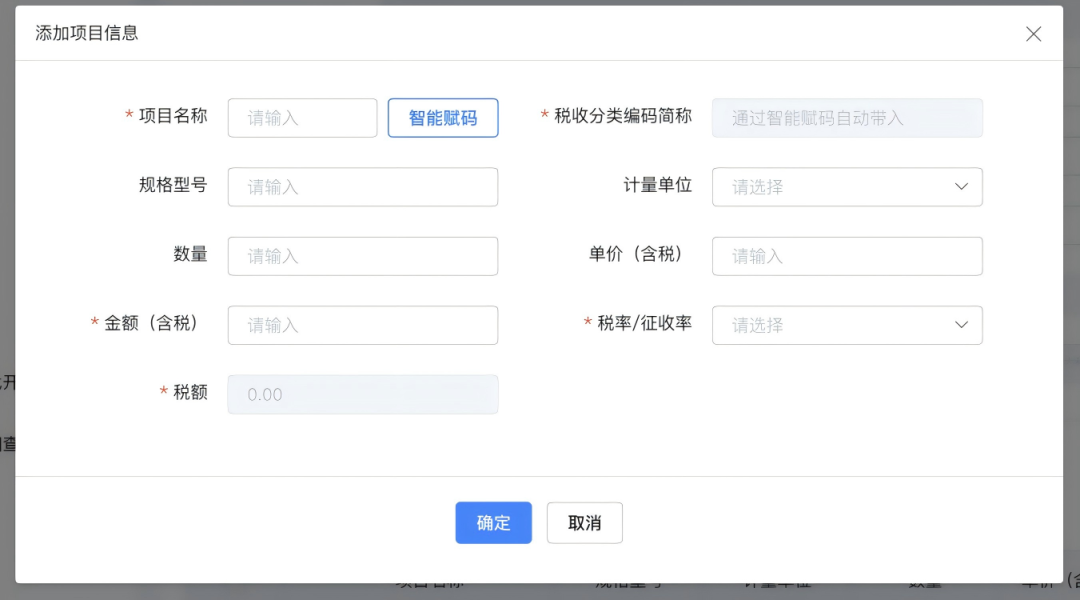
Task: Click the 单价（含税） input box
Action: click(846, 256)
